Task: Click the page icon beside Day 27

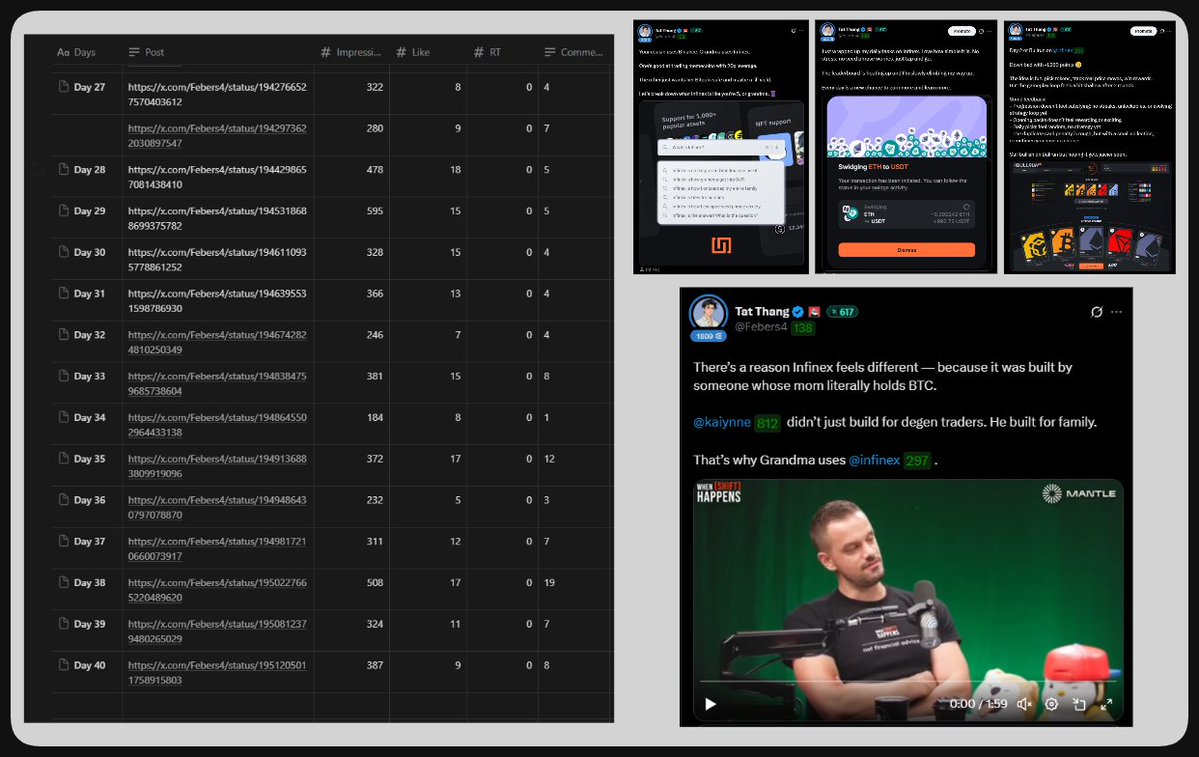Action: pos(63,86)
